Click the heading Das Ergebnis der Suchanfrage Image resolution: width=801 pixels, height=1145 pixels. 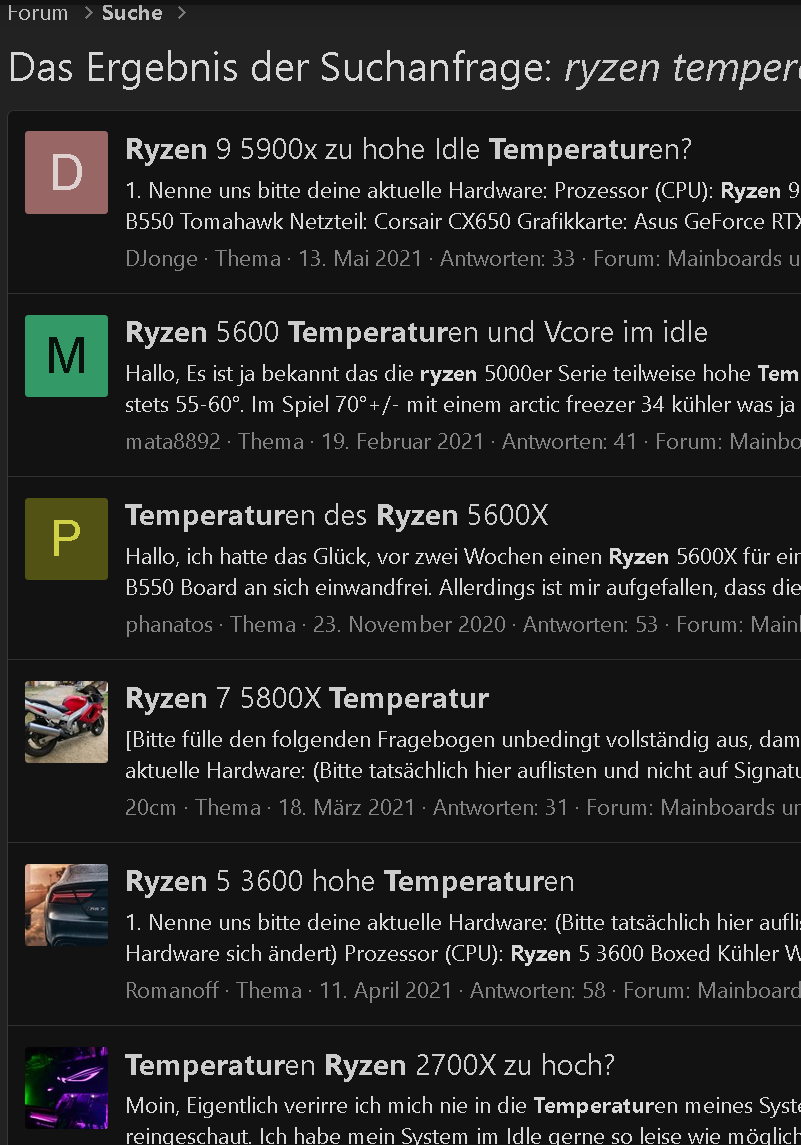coord(405,68)
